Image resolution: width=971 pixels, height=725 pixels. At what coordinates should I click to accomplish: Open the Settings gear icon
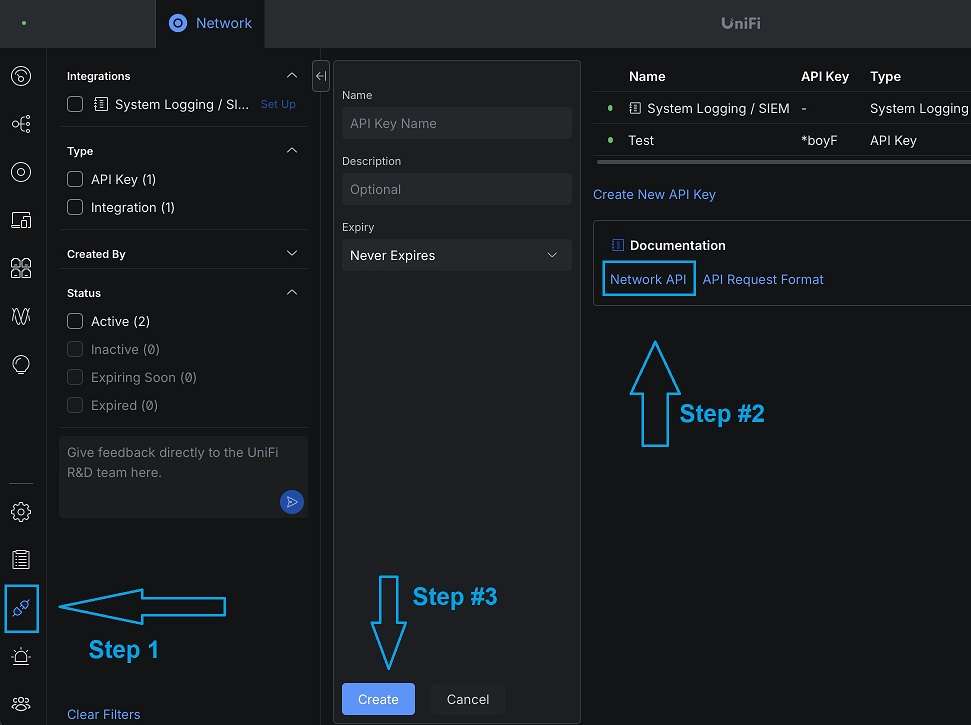tap(21, 512)
